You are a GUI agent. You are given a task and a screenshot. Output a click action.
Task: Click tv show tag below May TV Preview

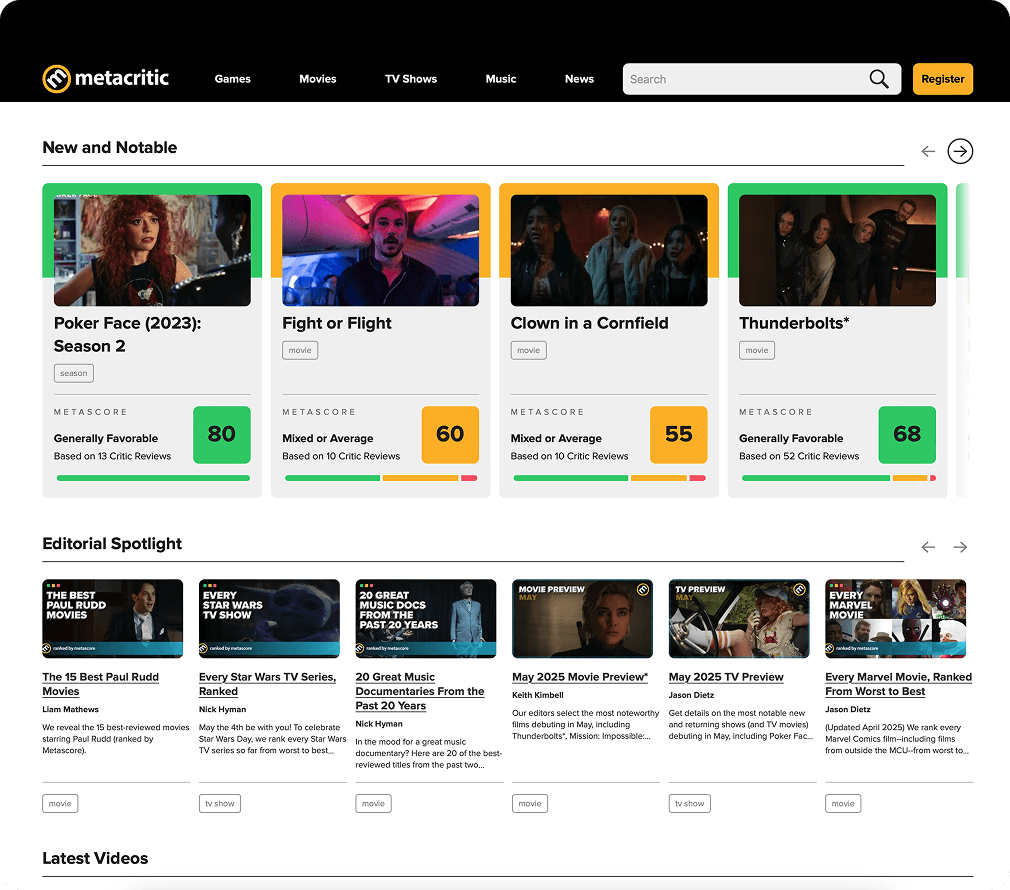(x=689, y=804)
